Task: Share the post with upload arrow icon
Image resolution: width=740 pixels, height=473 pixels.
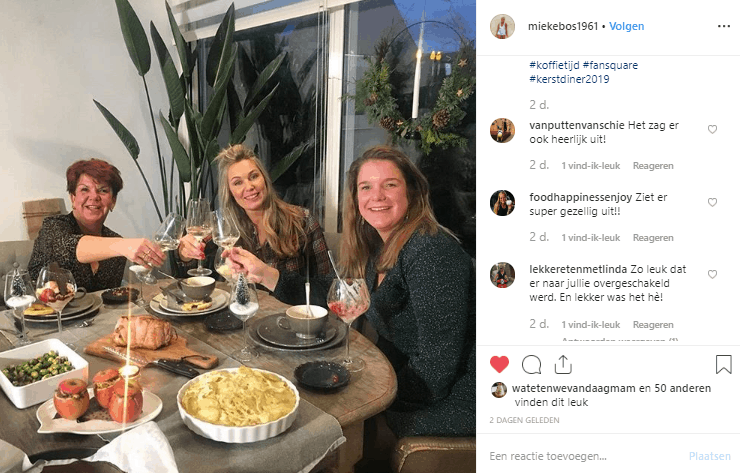Action: tap(563, 364)
